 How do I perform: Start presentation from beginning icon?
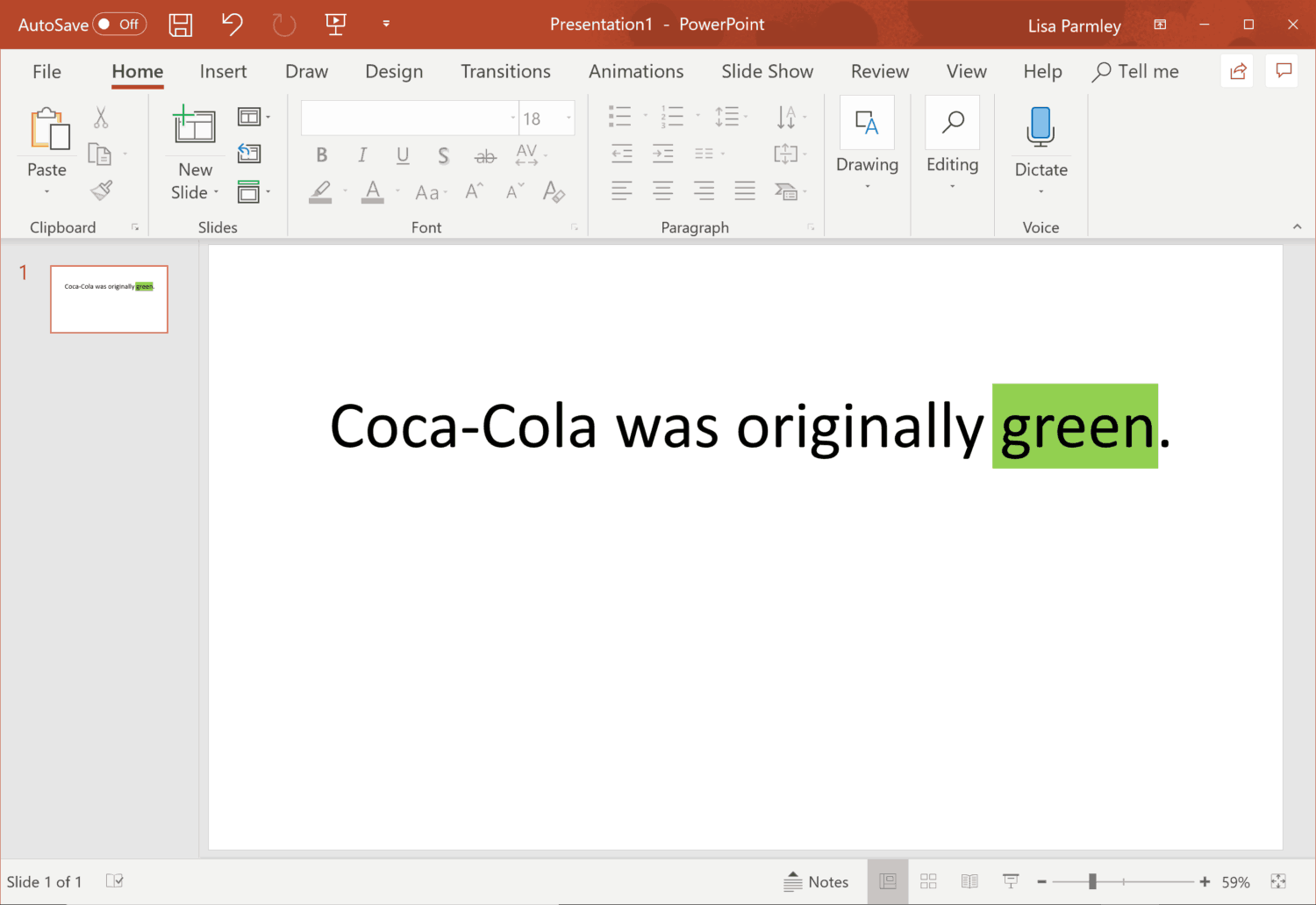pos(335,24)
